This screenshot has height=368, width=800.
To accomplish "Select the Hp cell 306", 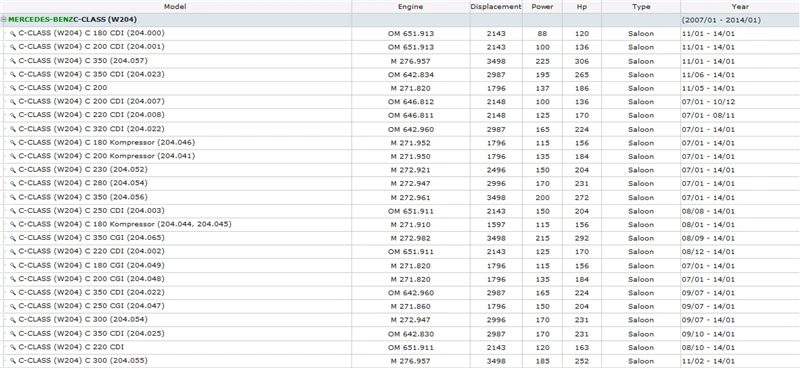I will (582, 61).
